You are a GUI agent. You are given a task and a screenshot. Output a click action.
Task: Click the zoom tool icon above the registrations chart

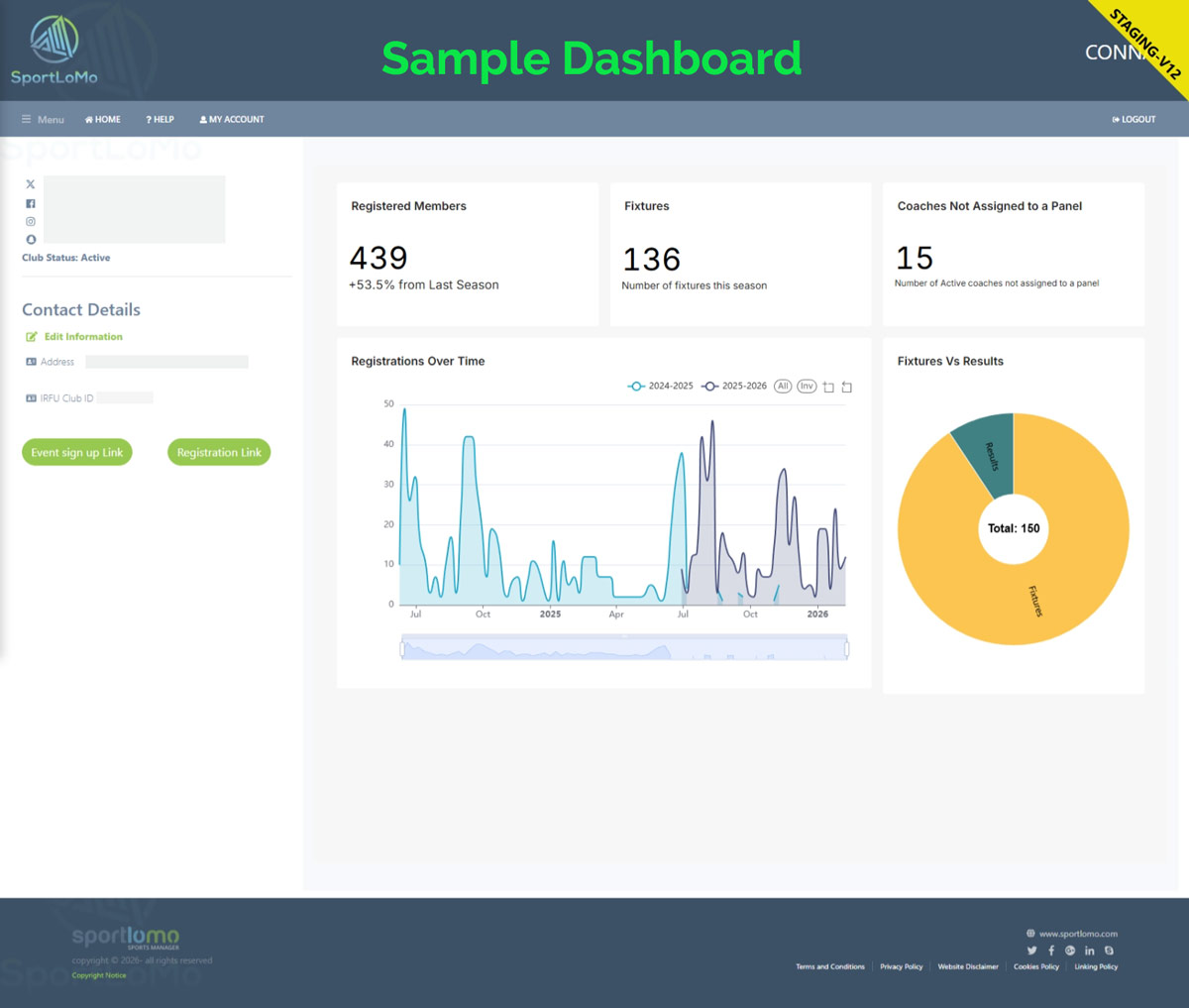click(829, 387)
